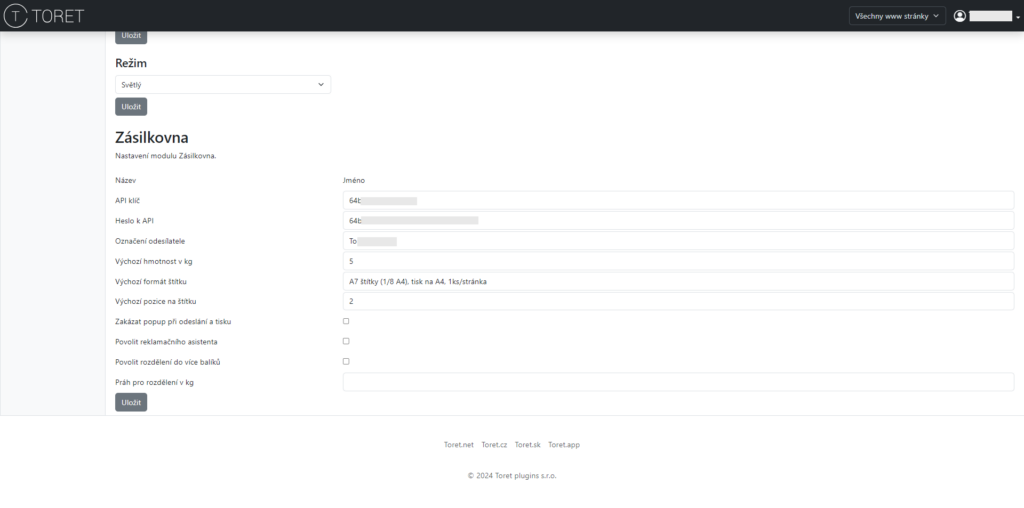Open Výchozí formát štítku selector

click(x=678, y=281)
